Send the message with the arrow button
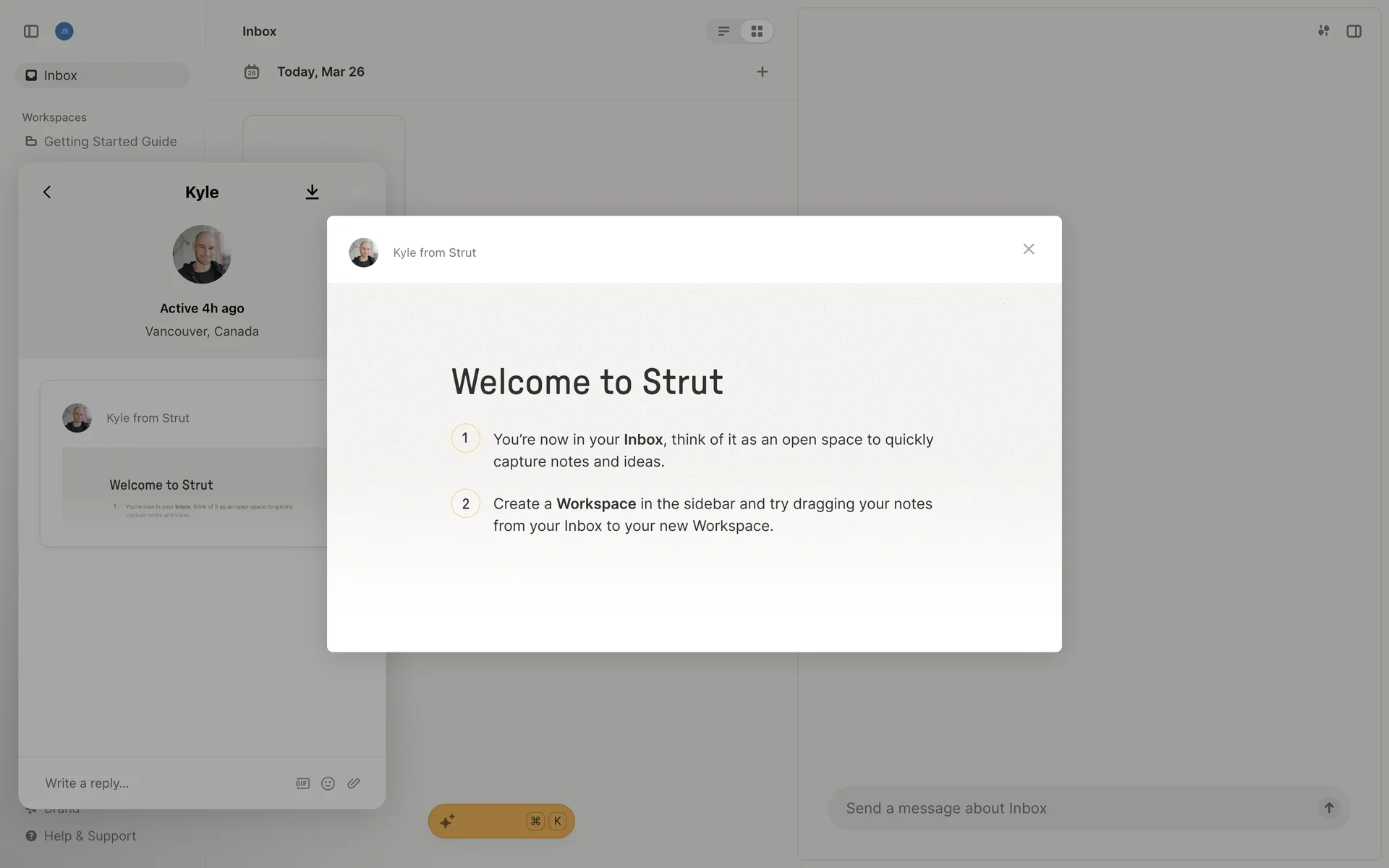 (1328, 808)
